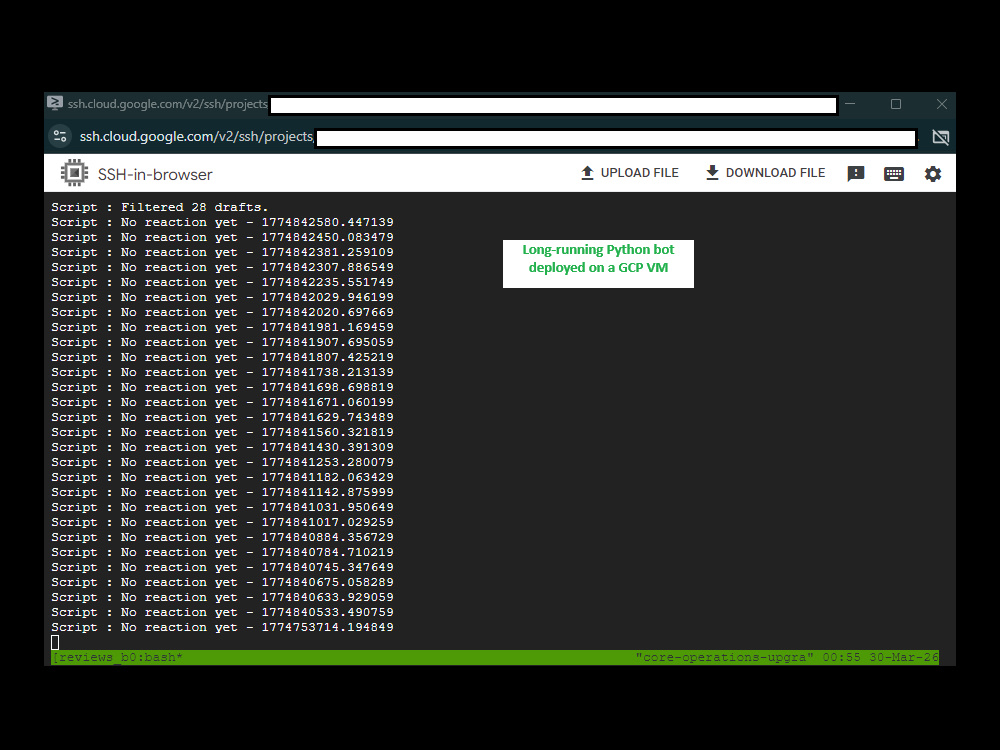Click the log line ending 1774840884.356729

click(223, 537)
